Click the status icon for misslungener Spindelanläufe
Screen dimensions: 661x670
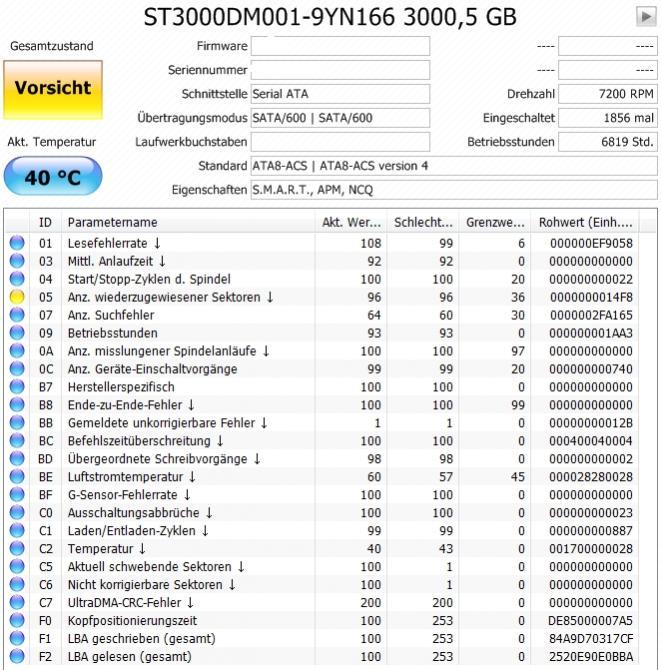pyautogui.click(x=17, y=350)
